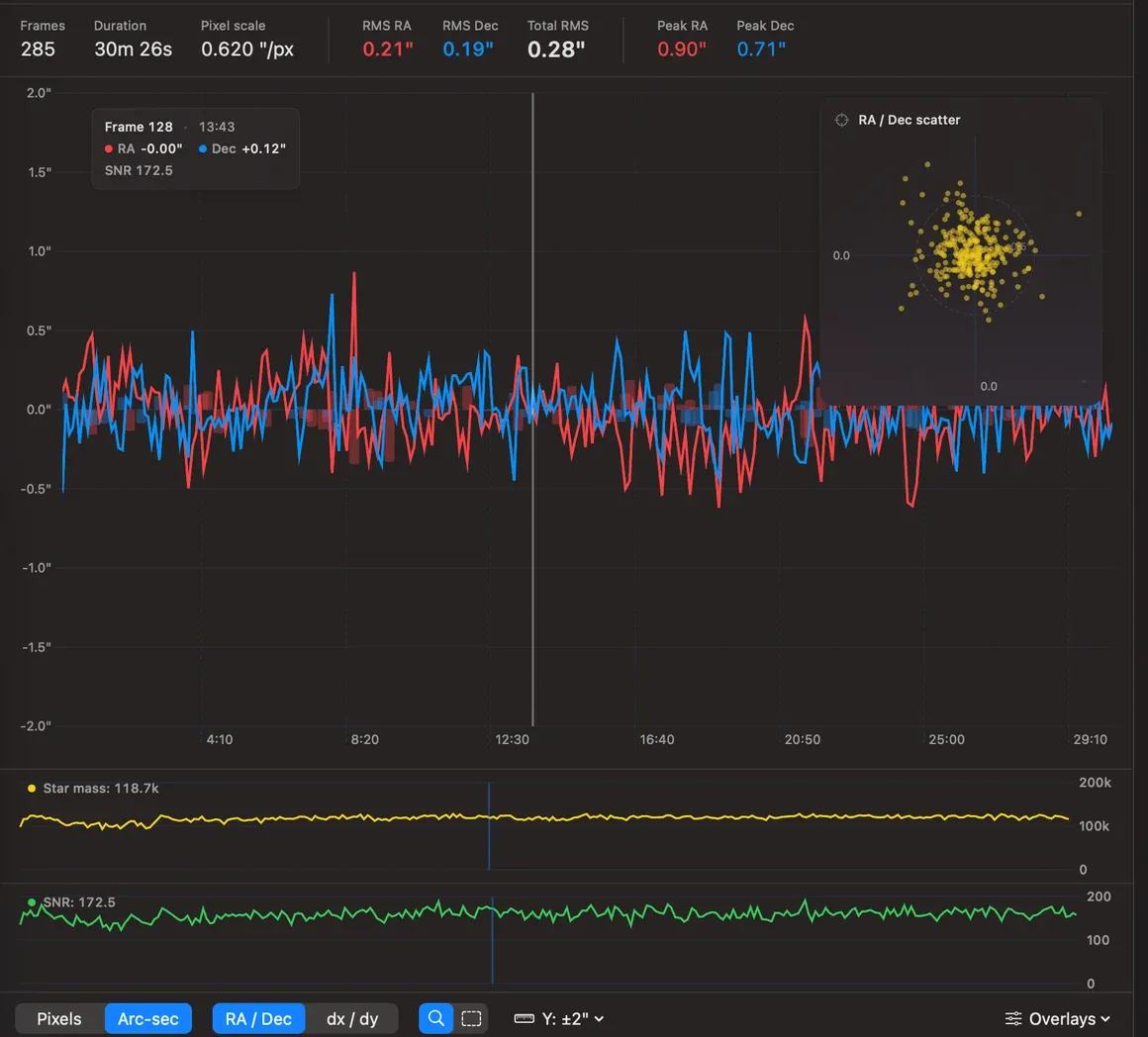This screenshot has width=1148, height=1037.
Task: Click the 13:43 timestamp in tooltip
Action: [217, 127]
